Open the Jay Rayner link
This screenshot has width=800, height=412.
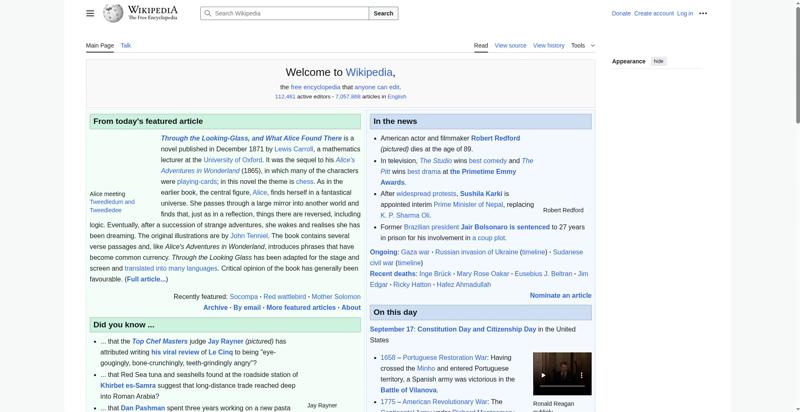point(226,341)
